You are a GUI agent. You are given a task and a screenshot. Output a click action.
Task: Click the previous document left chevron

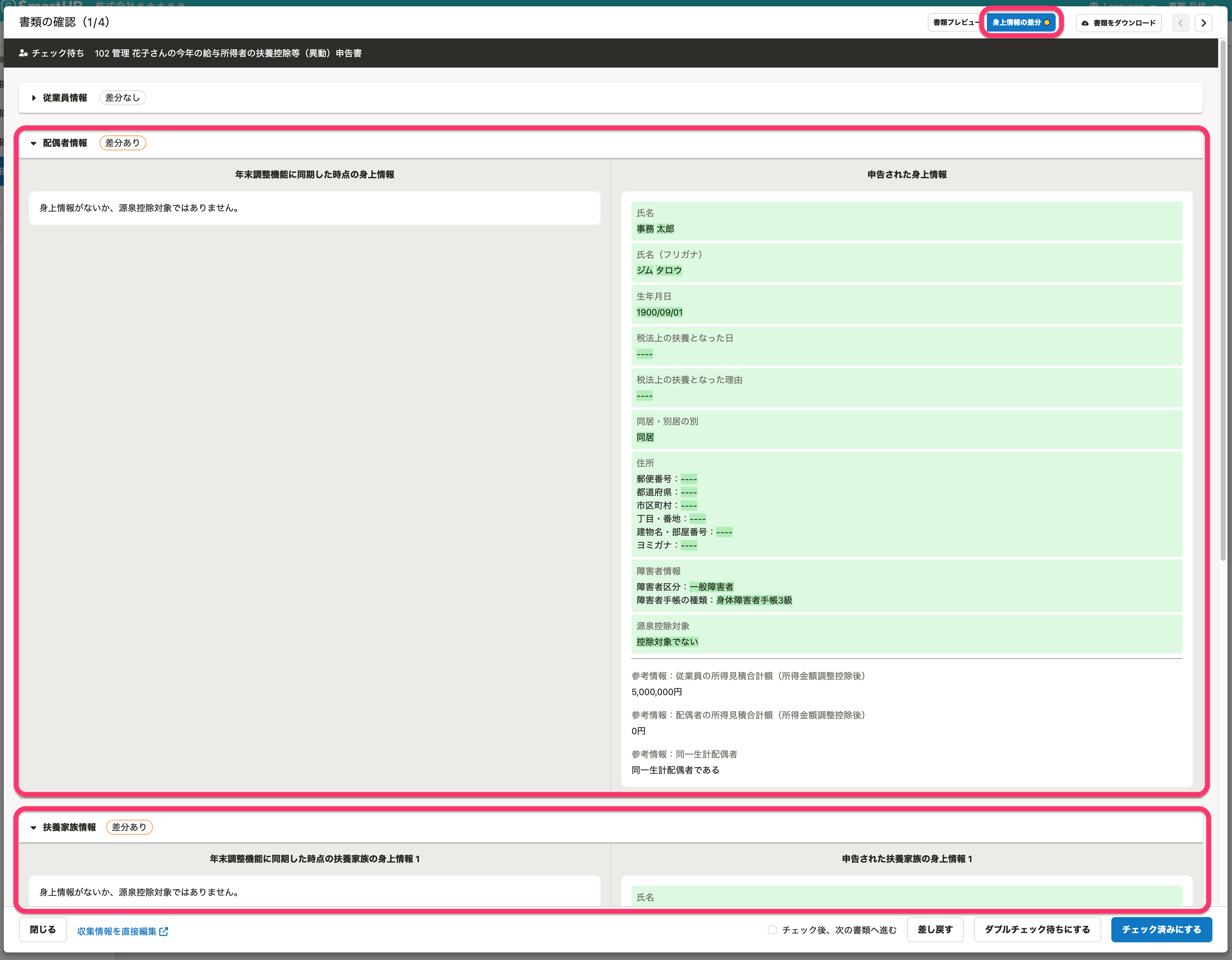1180,23
